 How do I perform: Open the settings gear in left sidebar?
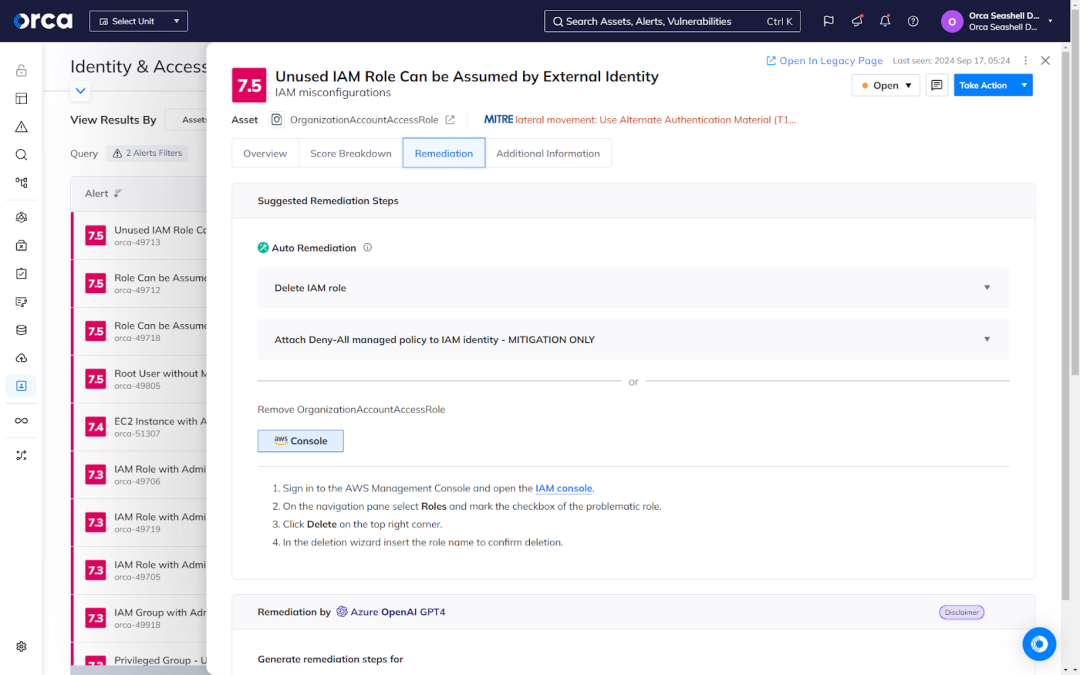(x=21, y=647)
